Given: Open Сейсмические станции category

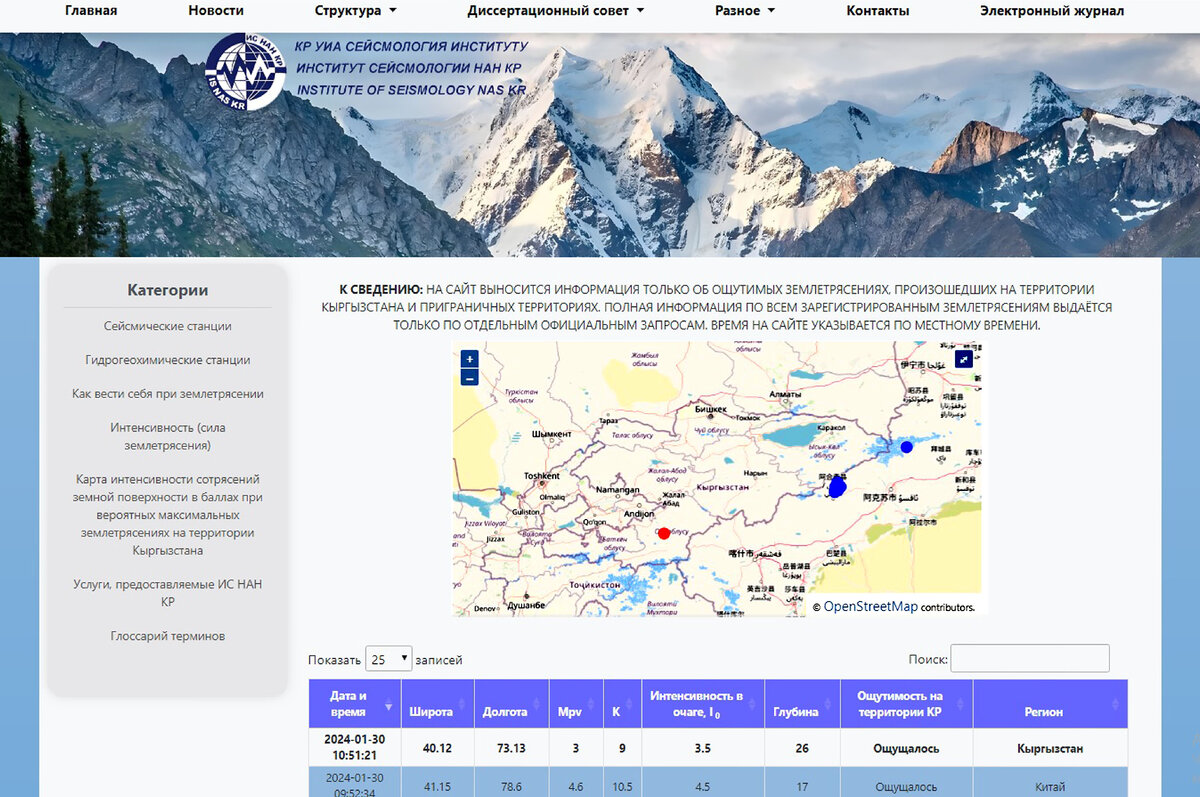Looking at the screenshot, I should click(x=168, y=326).
